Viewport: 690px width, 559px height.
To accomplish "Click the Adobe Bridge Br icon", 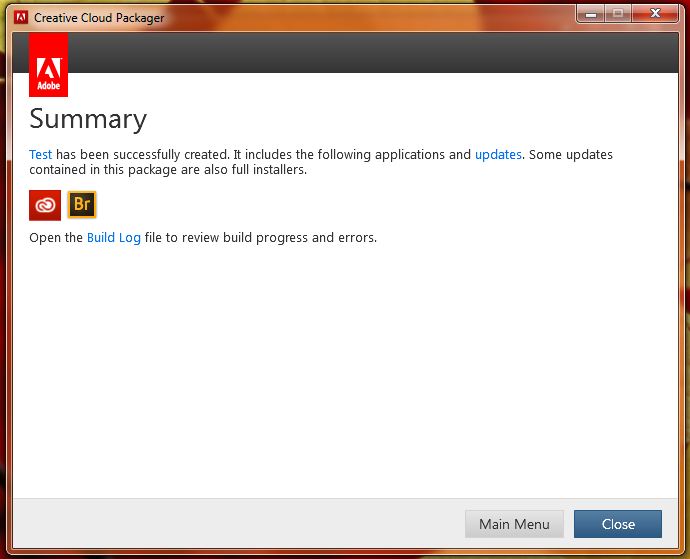I will [x=82, y=205].
